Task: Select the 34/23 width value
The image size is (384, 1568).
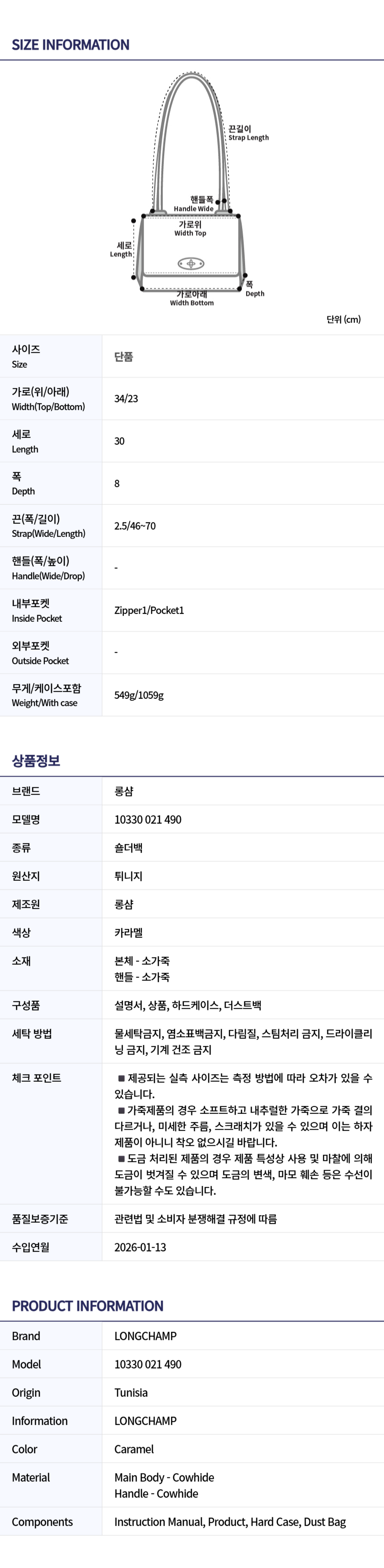Action: tap(126, 398)
